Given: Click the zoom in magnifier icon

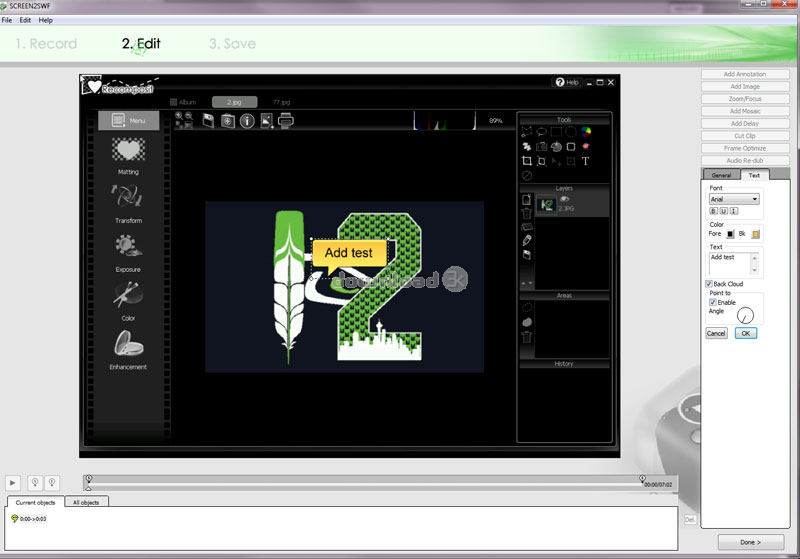Looking at the screenshot, I should click(179, 116).
